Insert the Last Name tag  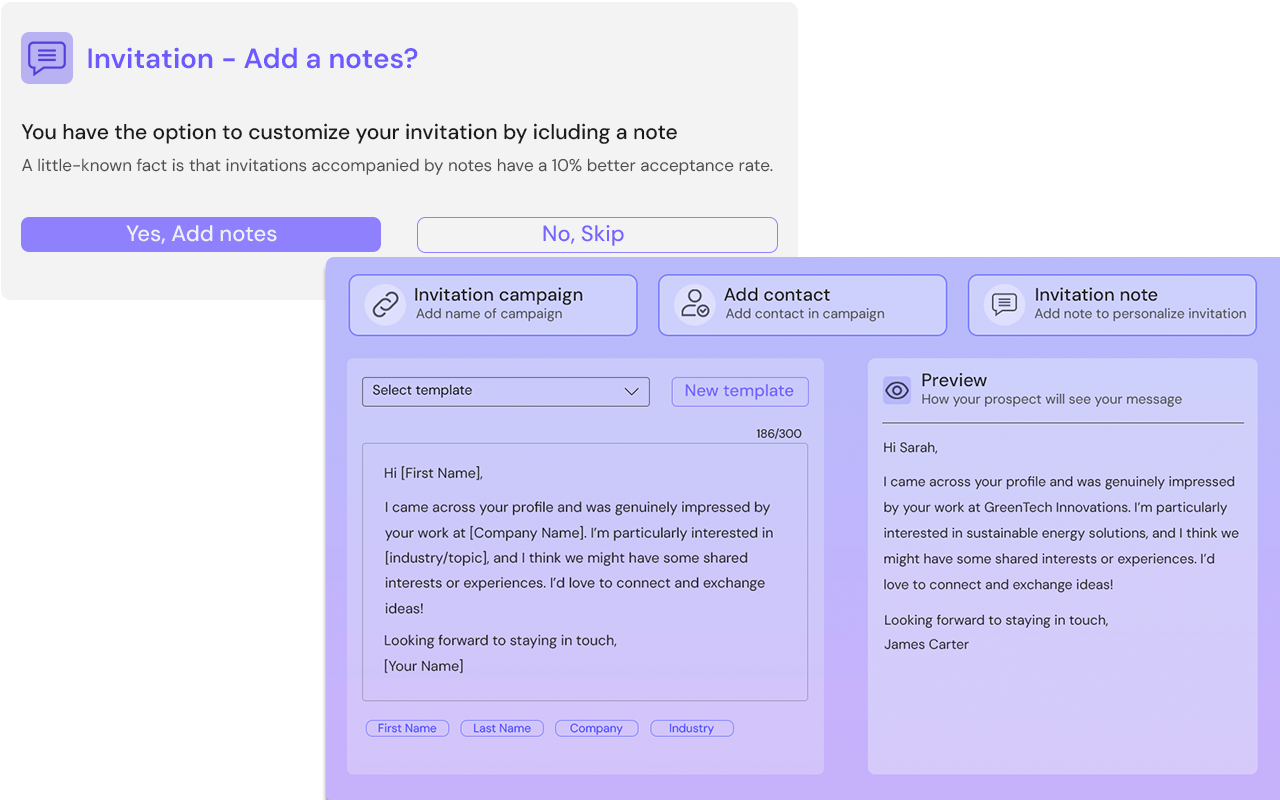(x=502, y=728)
